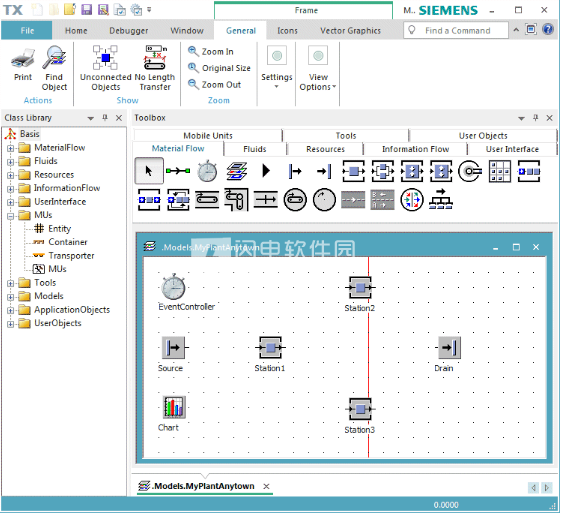Screen dimensions: 561x515
Task: Switch to the Home ribbon tab
Action: point(76,31)
